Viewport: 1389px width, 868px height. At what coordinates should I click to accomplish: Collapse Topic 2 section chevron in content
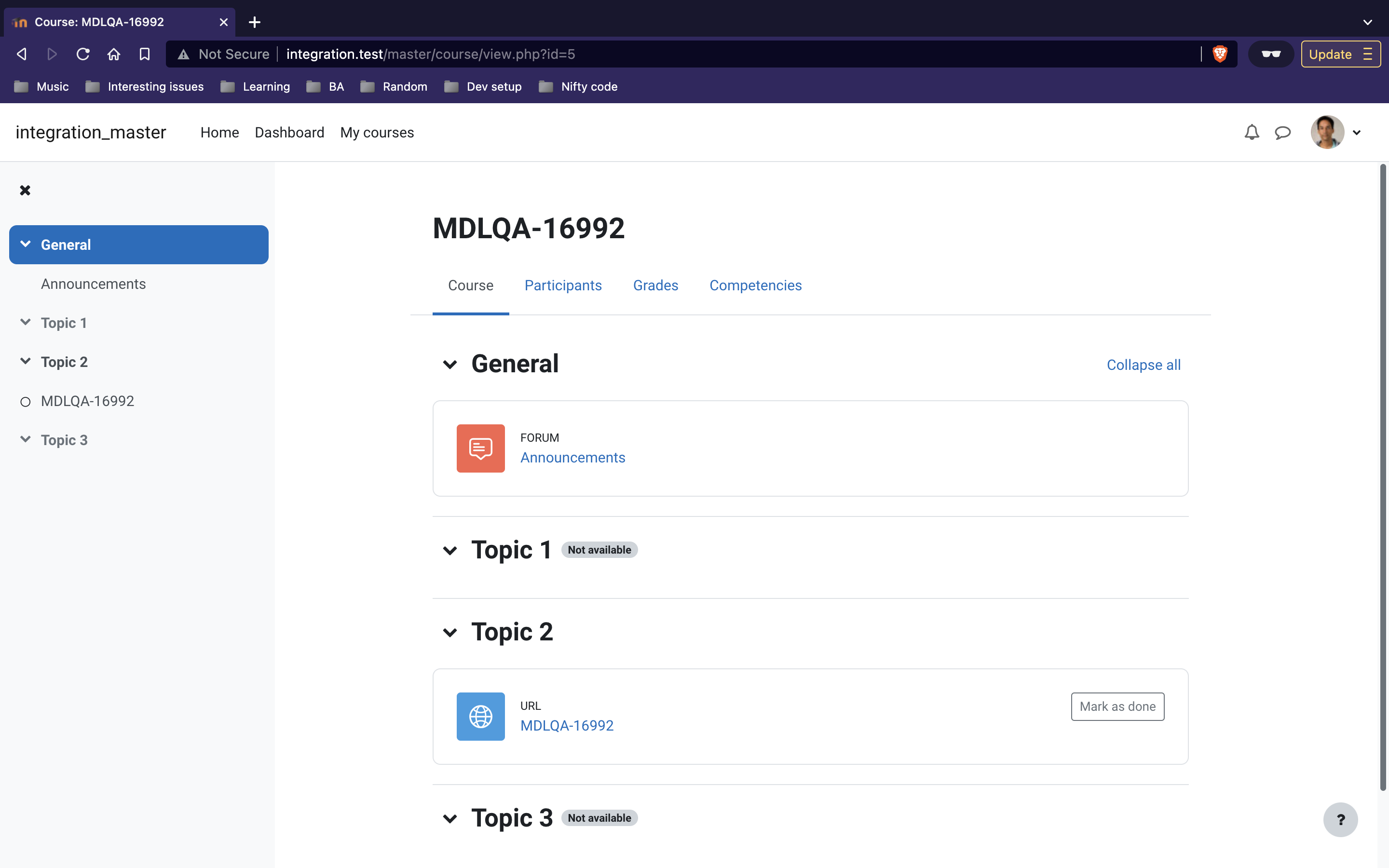coord(450,632)
